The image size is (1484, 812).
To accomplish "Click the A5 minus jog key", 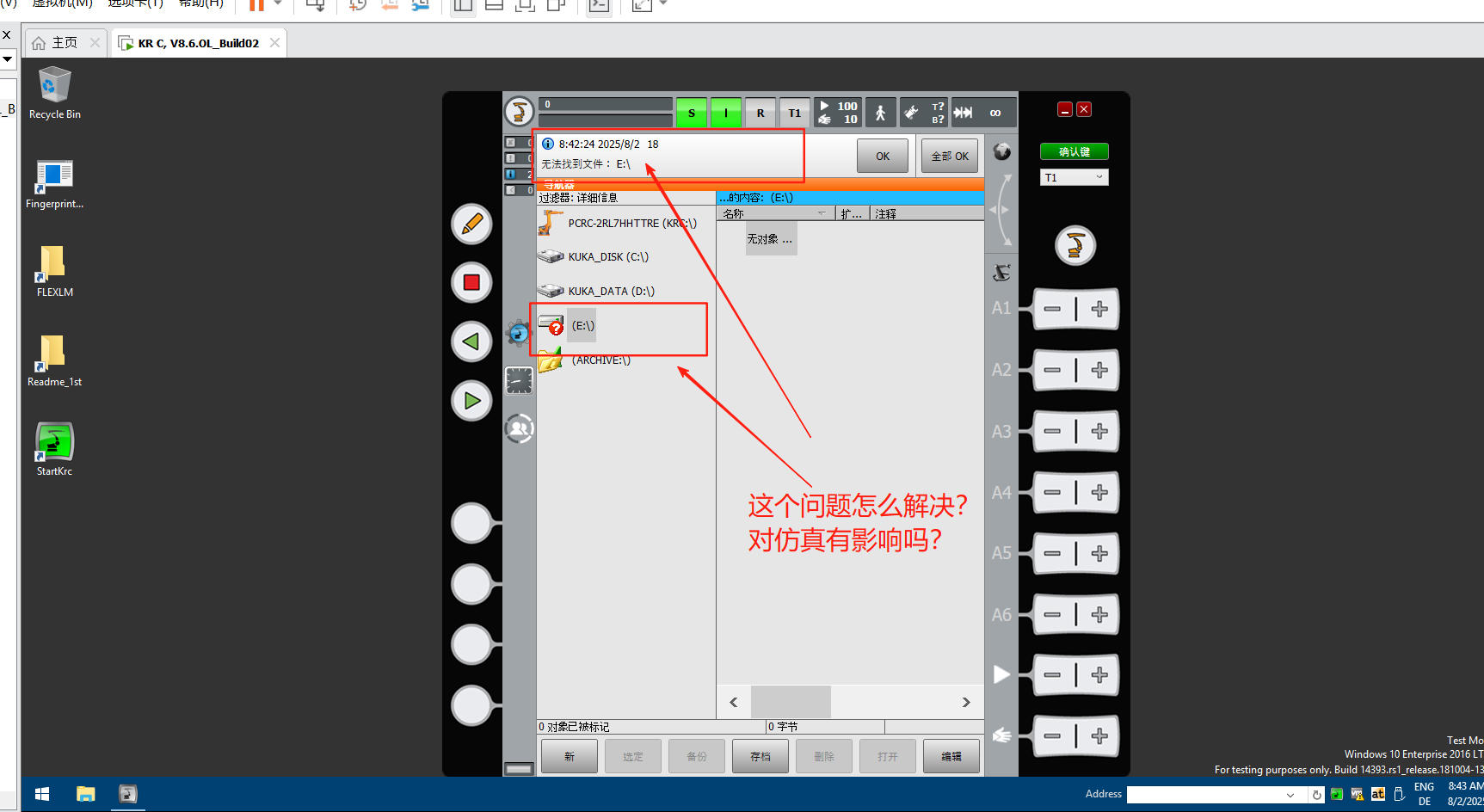I will point(1052,553).
